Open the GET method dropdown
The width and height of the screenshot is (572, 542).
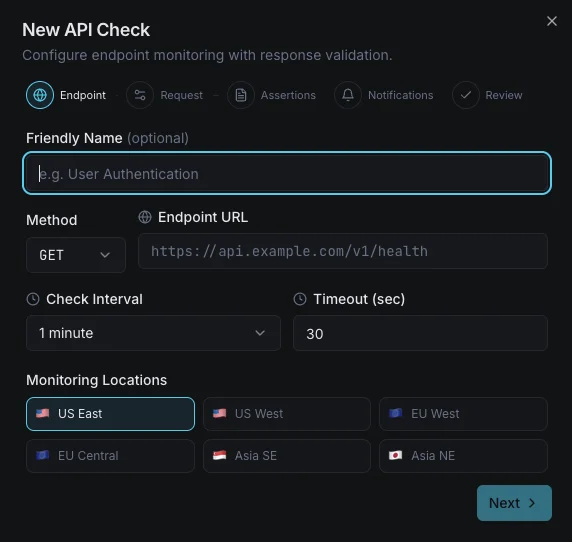(76, 255)
